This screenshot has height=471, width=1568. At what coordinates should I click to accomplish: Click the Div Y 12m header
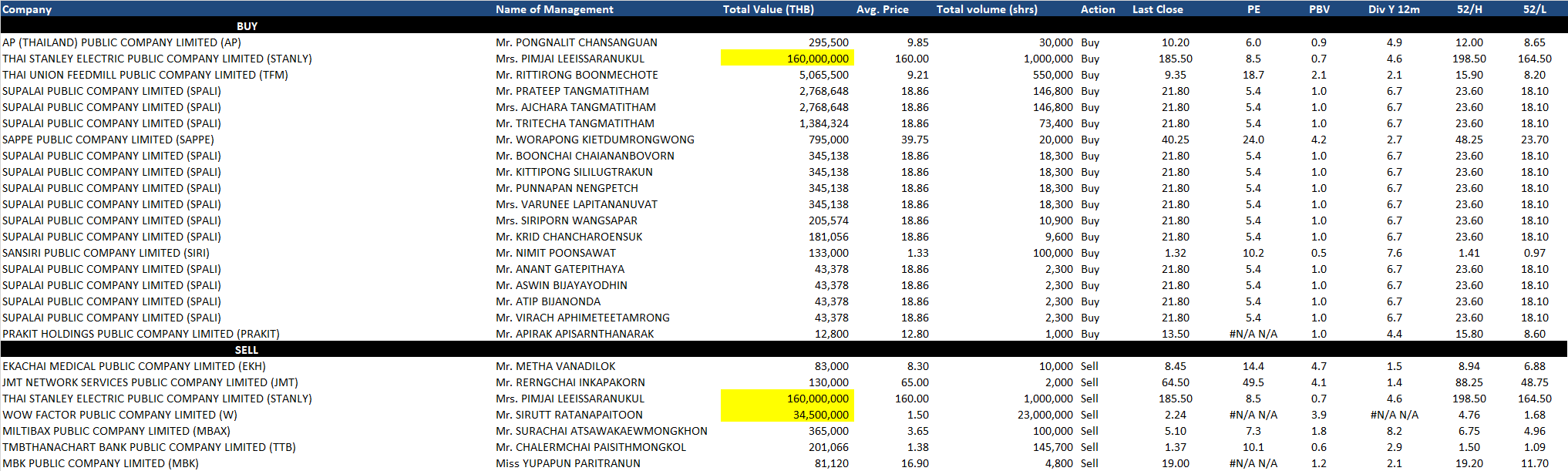pos(1394,9)
